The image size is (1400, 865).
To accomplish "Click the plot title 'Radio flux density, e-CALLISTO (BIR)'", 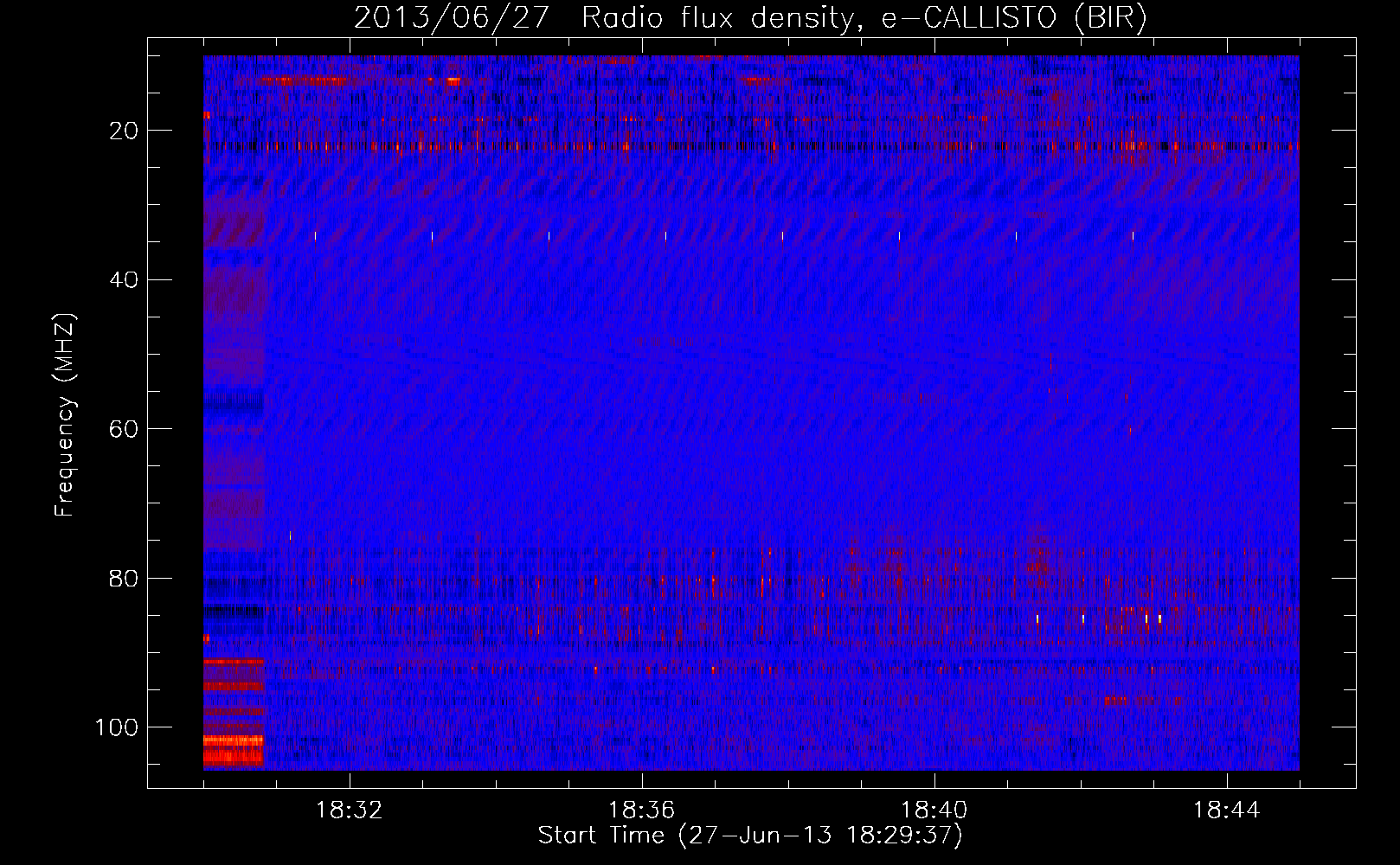I will tap(864, 18).
